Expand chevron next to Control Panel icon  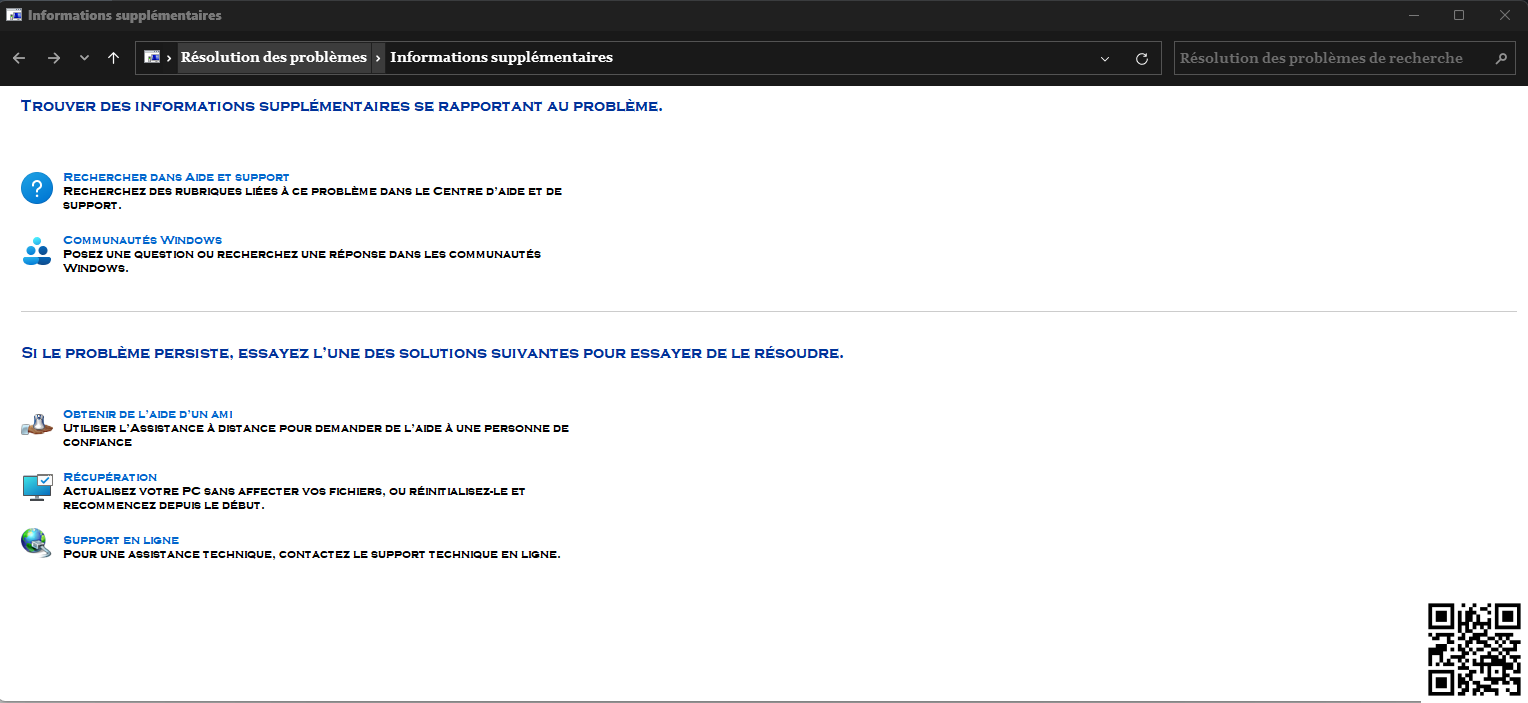tap(169, 58)
